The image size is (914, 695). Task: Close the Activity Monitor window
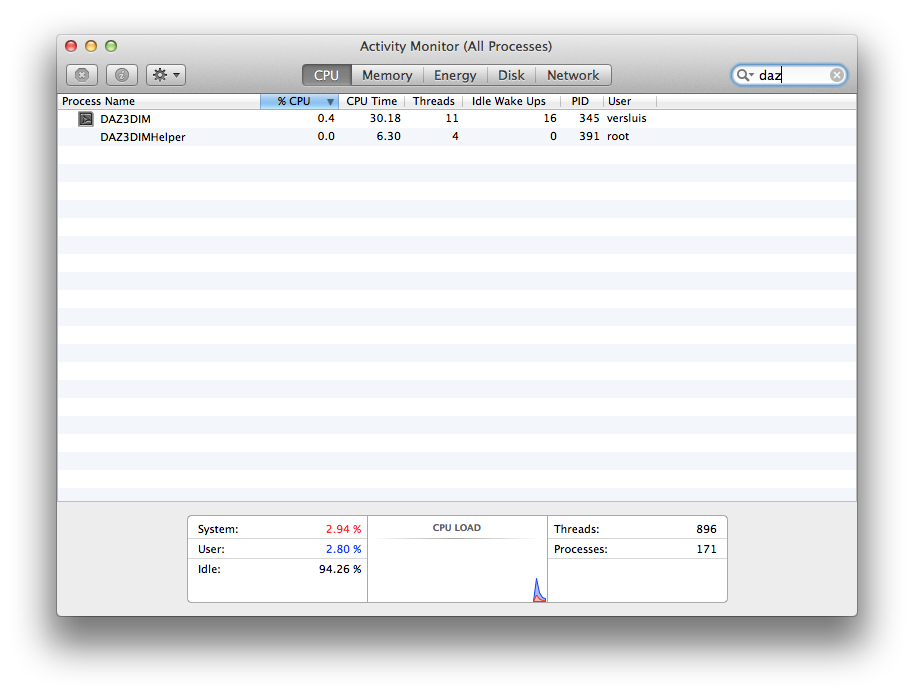(x=71, y=46)
